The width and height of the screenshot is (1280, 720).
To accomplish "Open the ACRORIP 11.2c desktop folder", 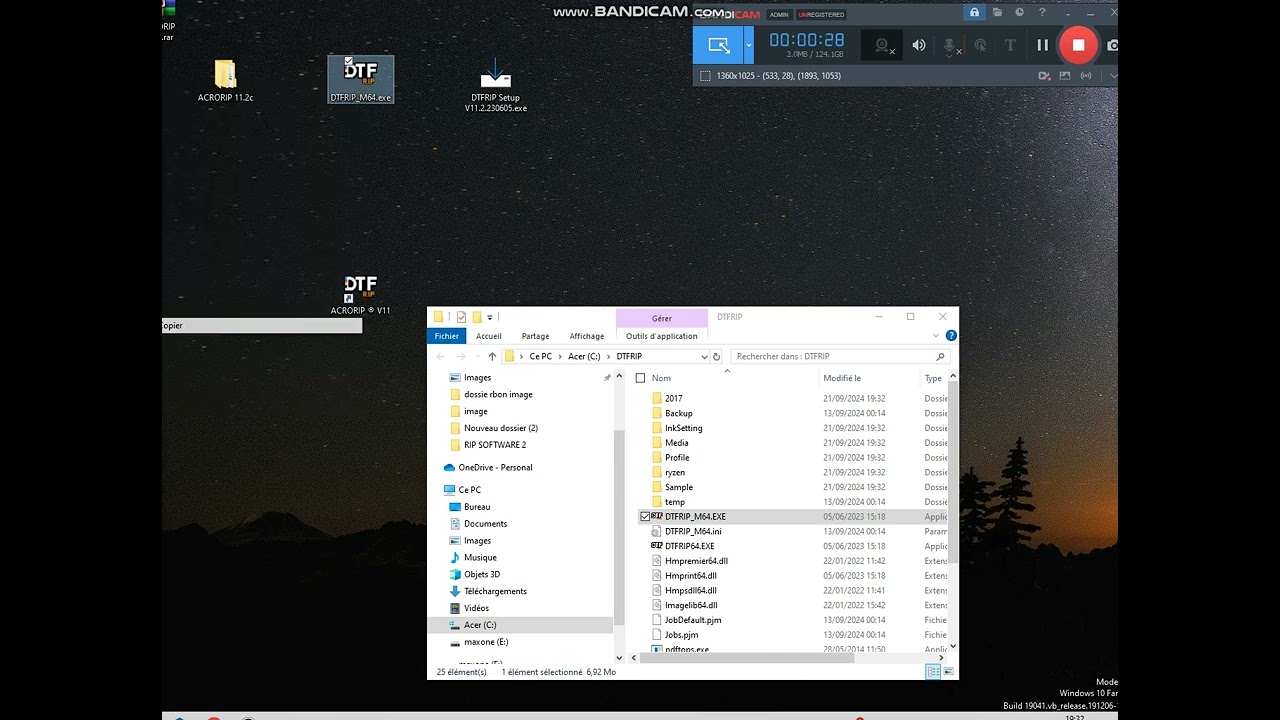I will [225, 80].
